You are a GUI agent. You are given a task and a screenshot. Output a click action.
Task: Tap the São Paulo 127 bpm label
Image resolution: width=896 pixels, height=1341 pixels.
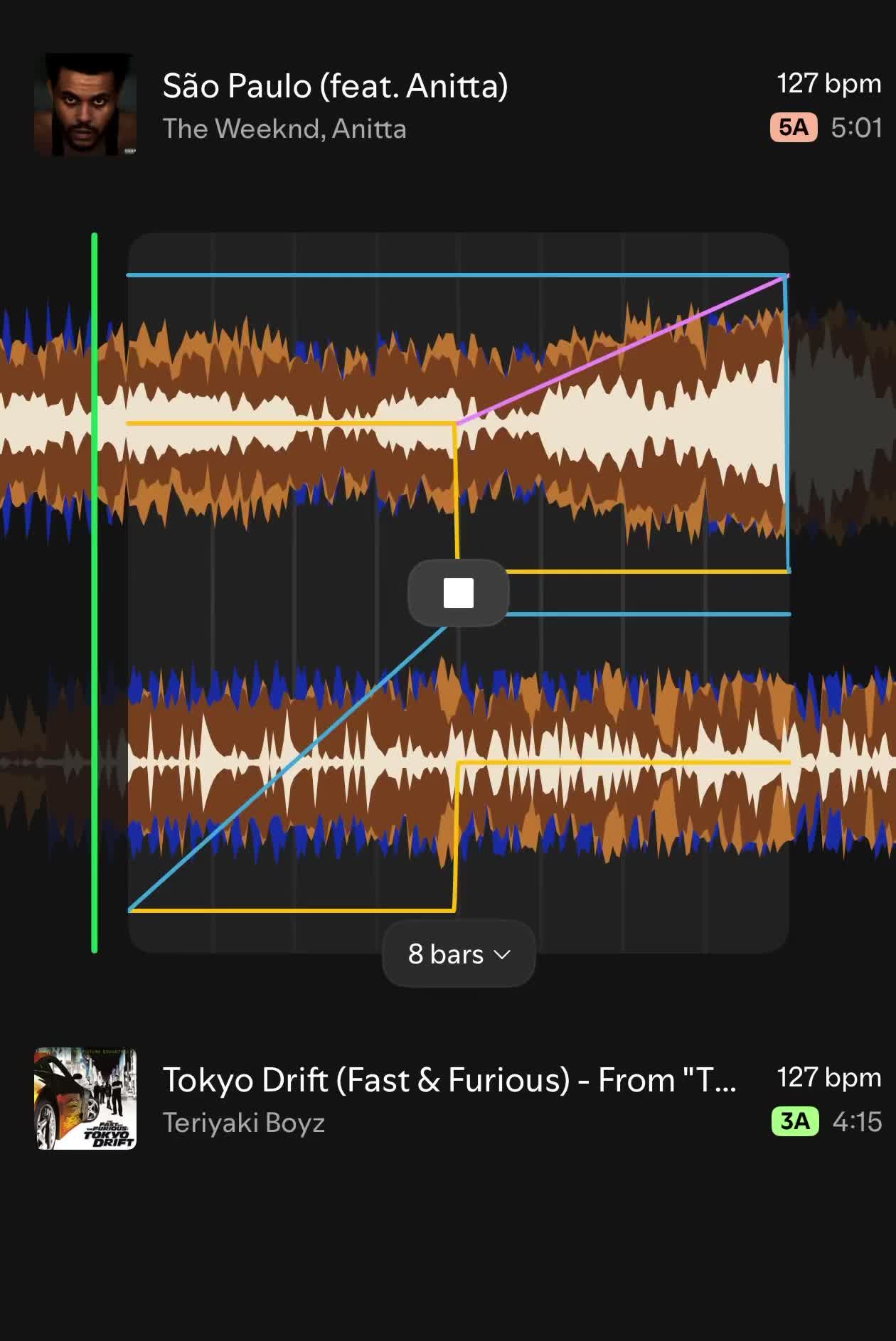tap(829, 84)
